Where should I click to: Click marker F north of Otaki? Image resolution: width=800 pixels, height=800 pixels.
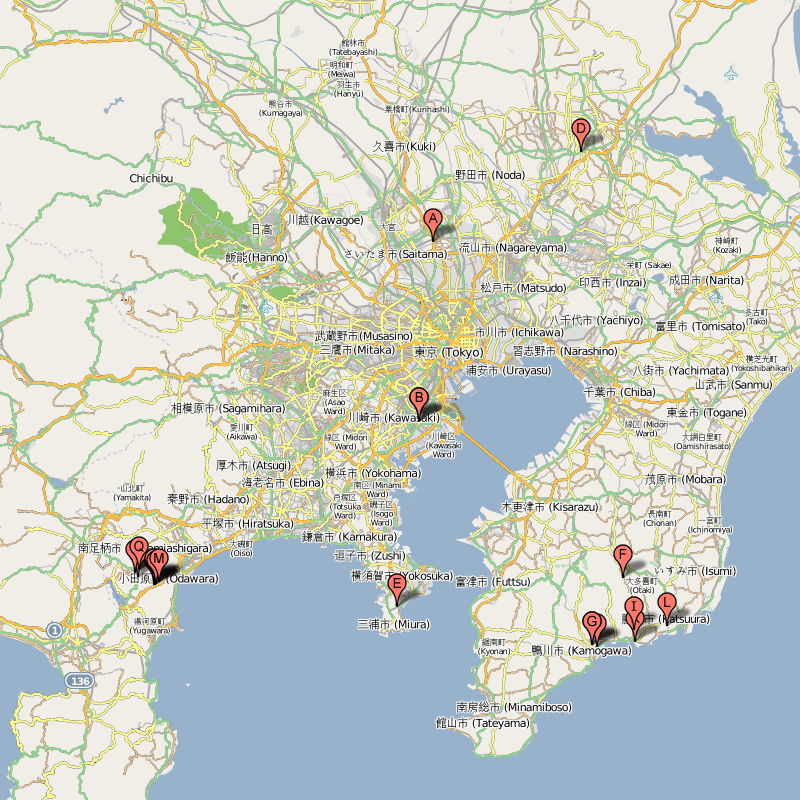[624, 552]
